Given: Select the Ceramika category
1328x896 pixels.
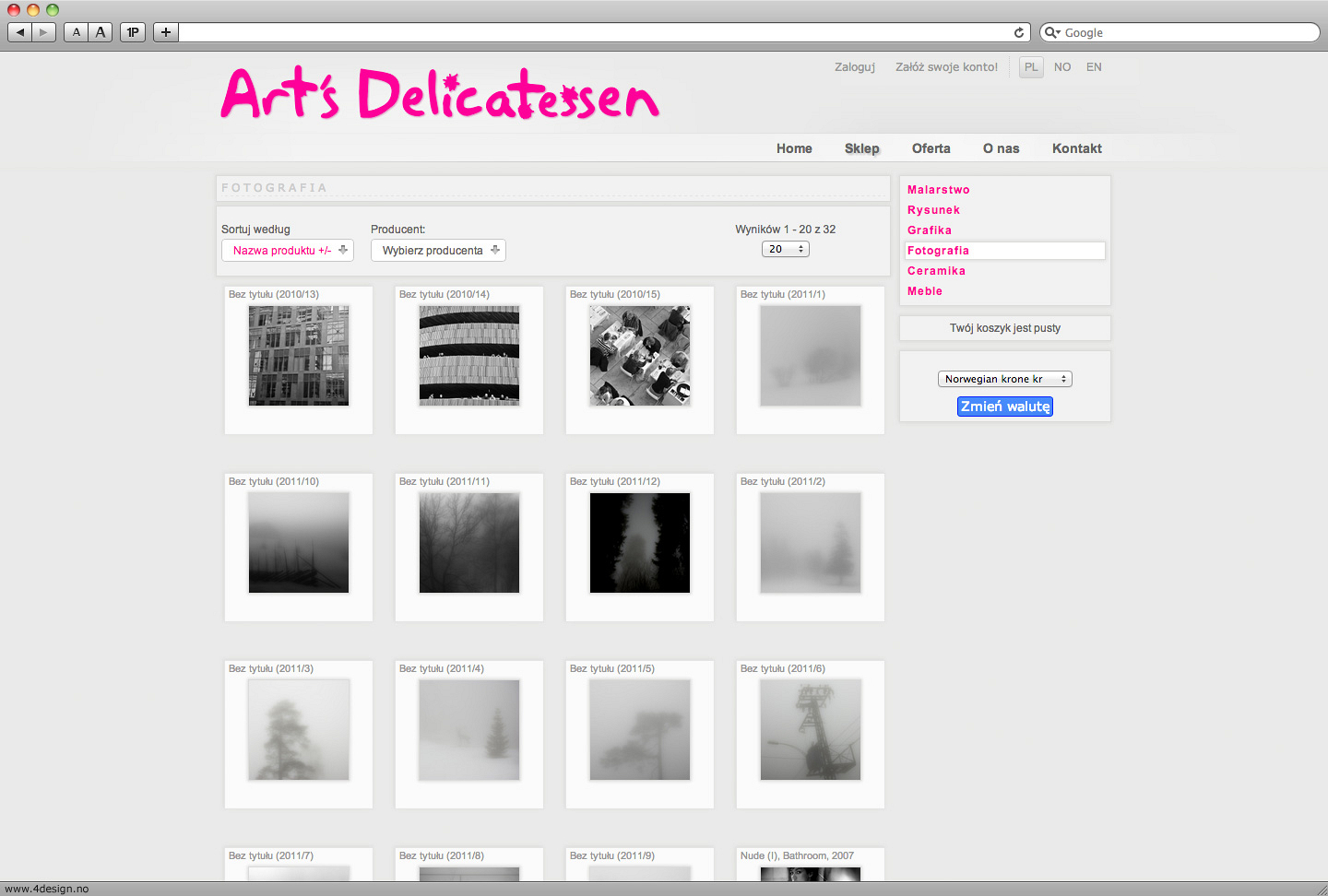Looking at the screenshot, I should point(936,271).
